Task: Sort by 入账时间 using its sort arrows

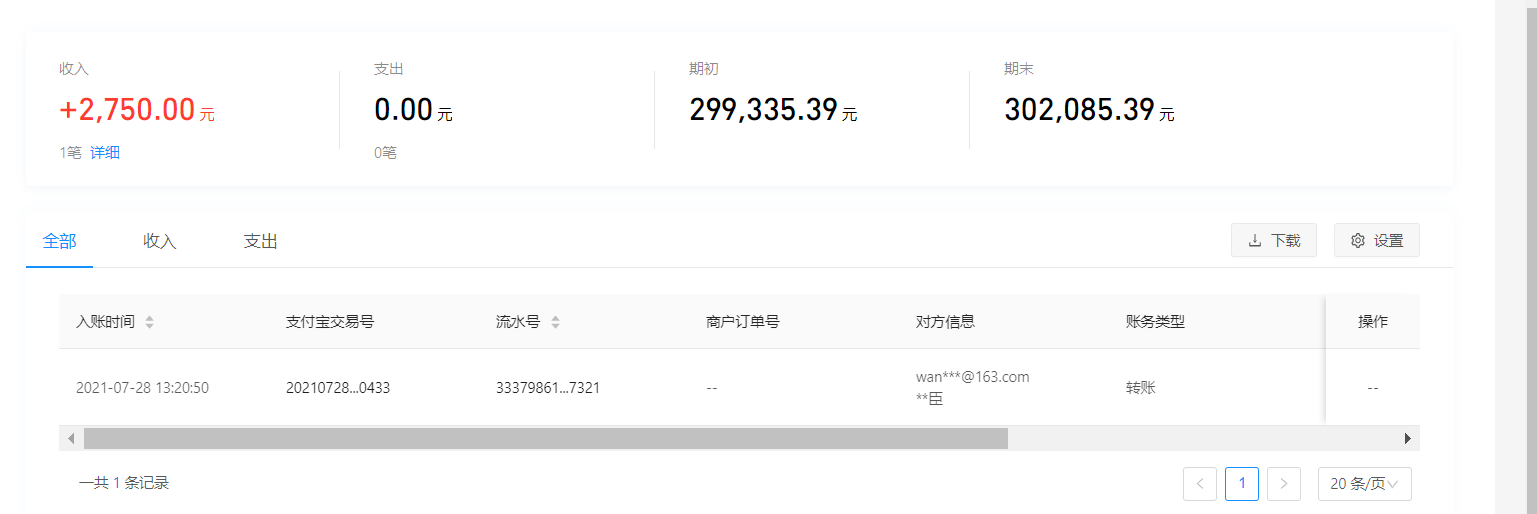Action: [150, 322]
